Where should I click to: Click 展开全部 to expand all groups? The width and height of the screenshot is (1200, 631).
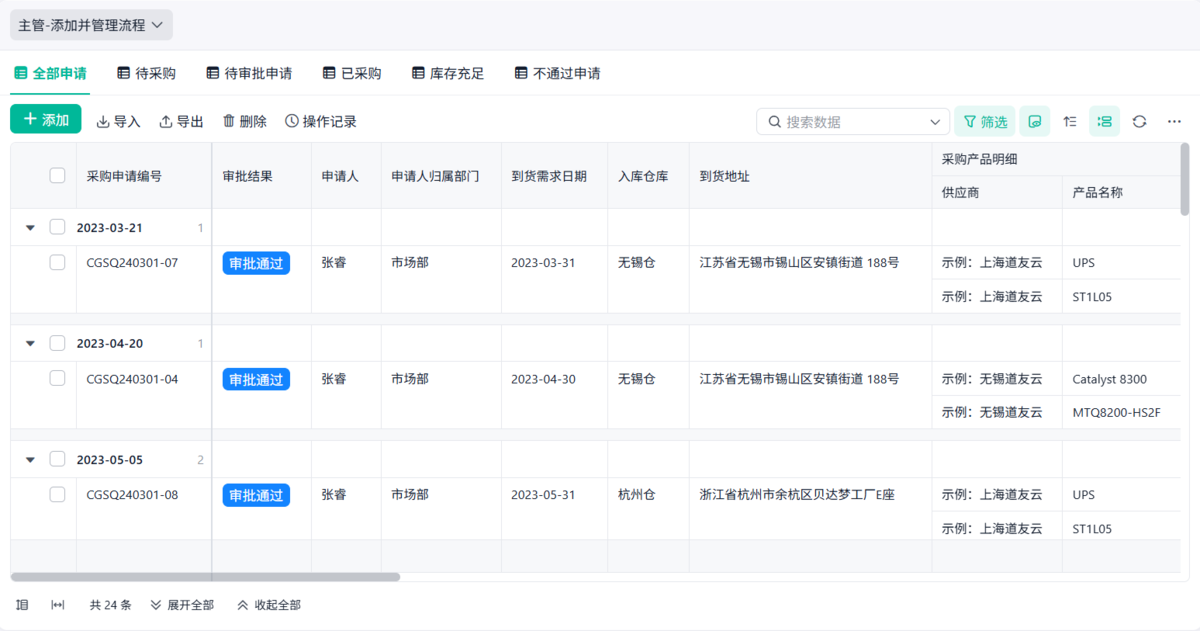[182, 605]
